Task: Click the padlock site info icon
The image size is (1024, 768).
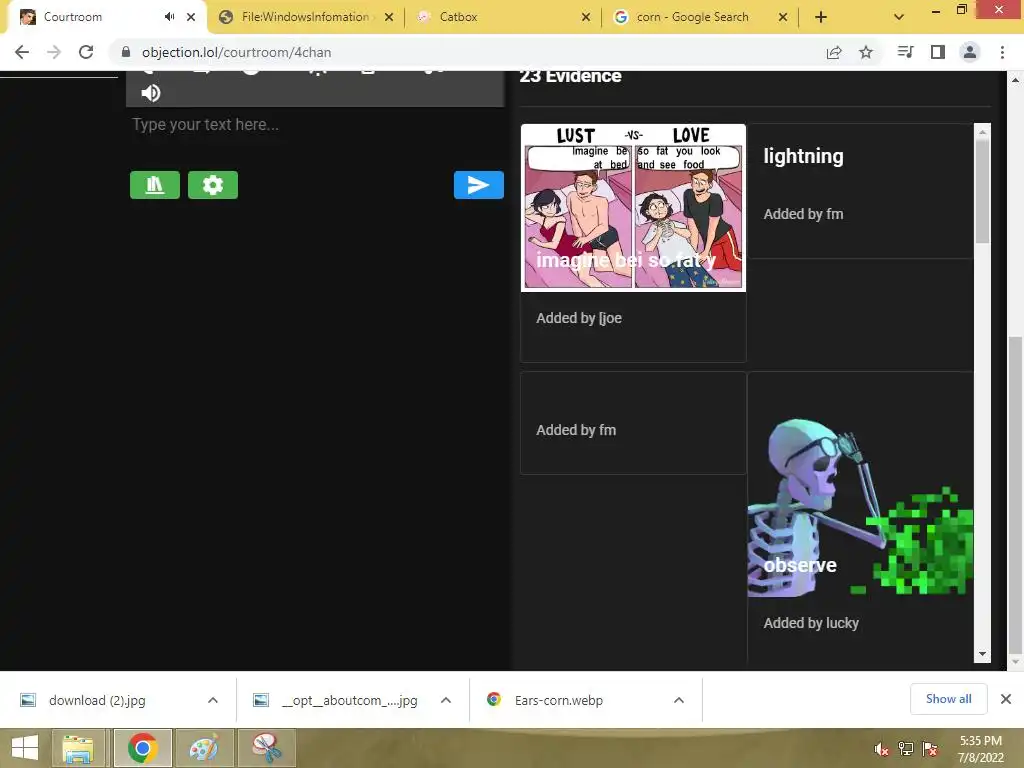Action: pos(126,52)
